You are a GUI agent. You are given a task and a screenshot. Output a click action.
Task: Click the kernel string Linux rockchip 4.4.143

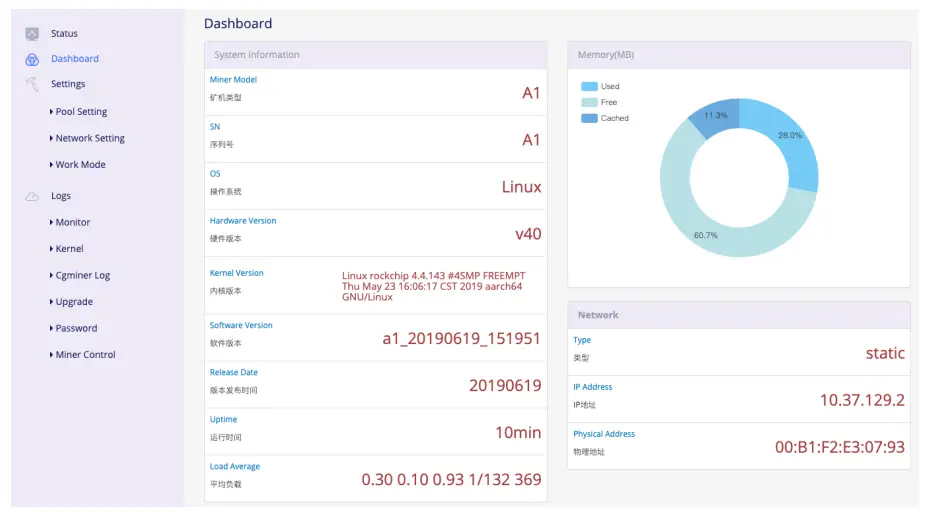coord(434,286)
